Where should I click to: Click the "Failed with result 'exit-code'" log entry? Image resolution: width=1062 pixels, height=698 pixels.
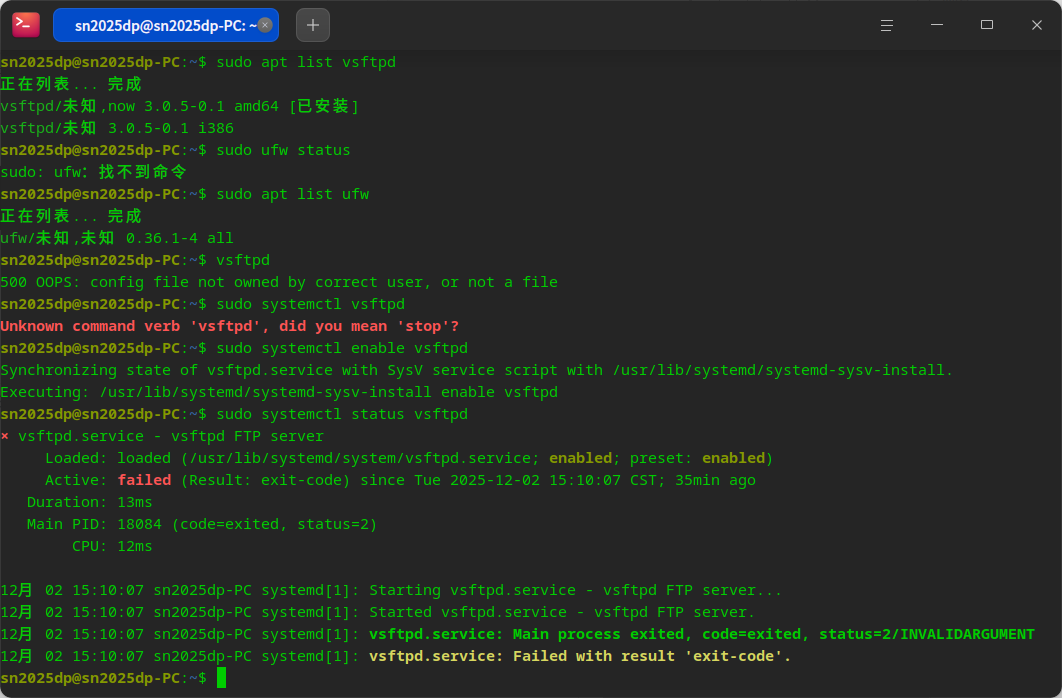(396, 656)
